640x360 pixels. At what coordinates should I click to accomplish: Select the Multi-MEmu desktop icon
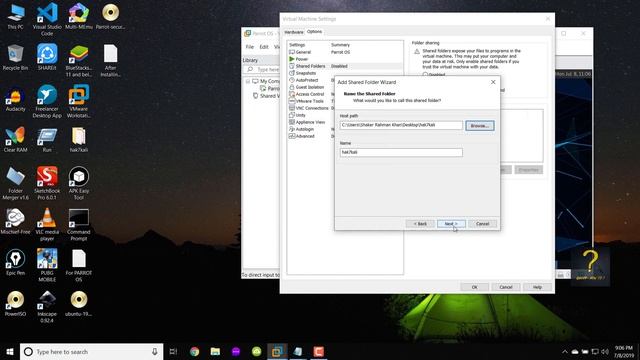coord(79,16)
